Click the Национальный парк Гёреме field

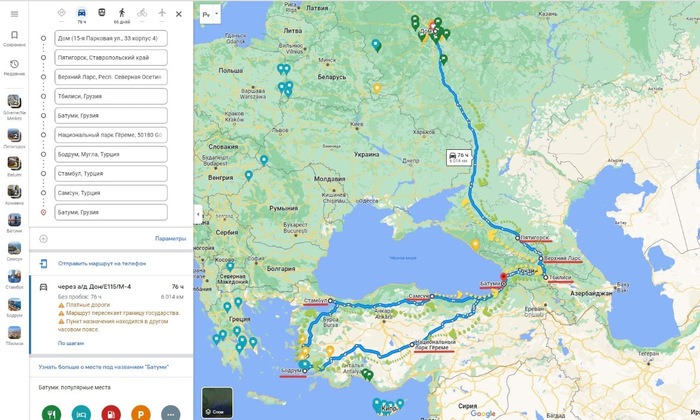tap(111, 135)
